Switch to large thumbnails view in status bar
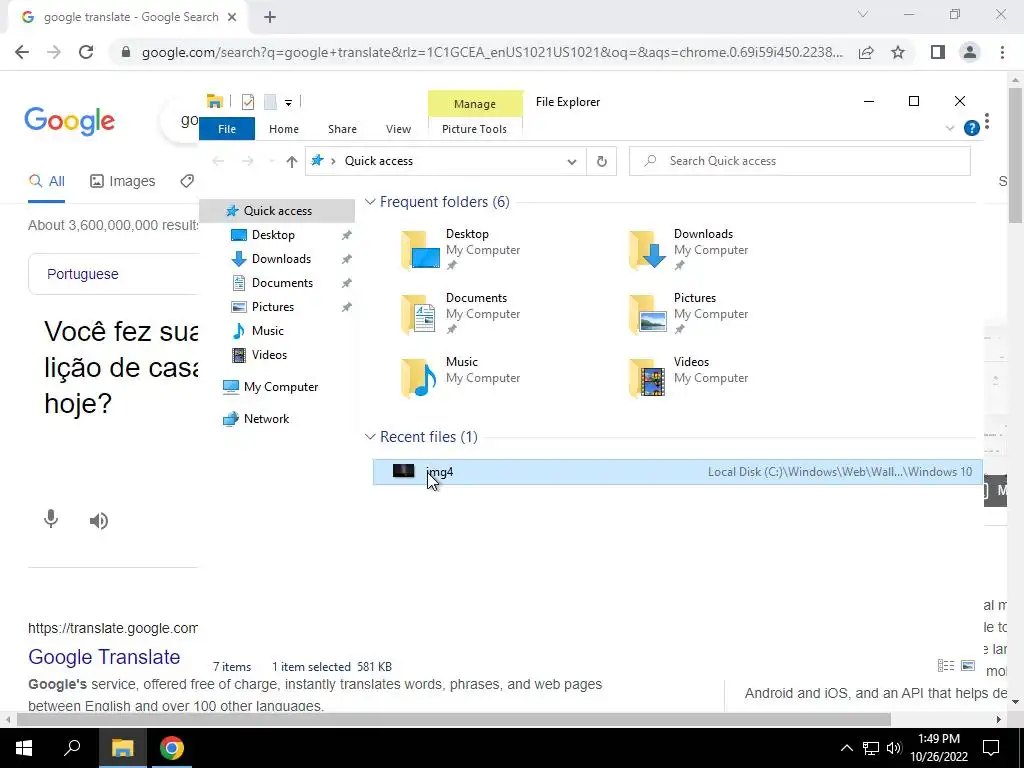The height and width of the screenshot is (768, 1024). pos(968,665)
